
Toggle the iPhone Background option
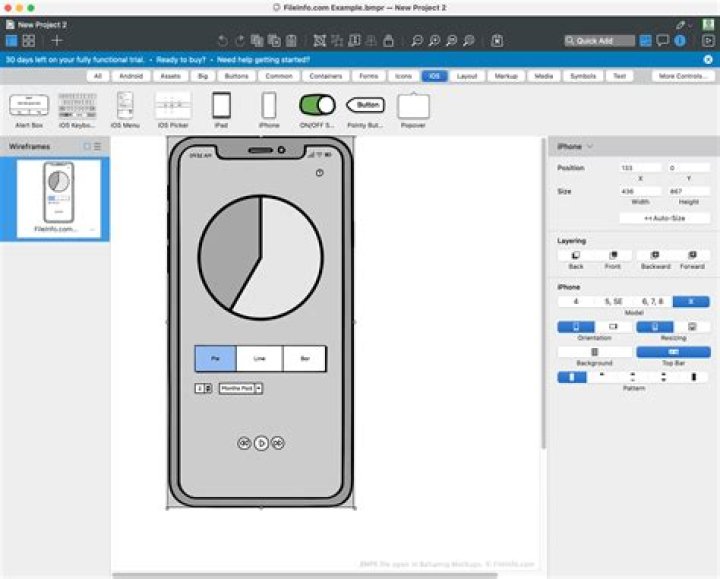594,352
